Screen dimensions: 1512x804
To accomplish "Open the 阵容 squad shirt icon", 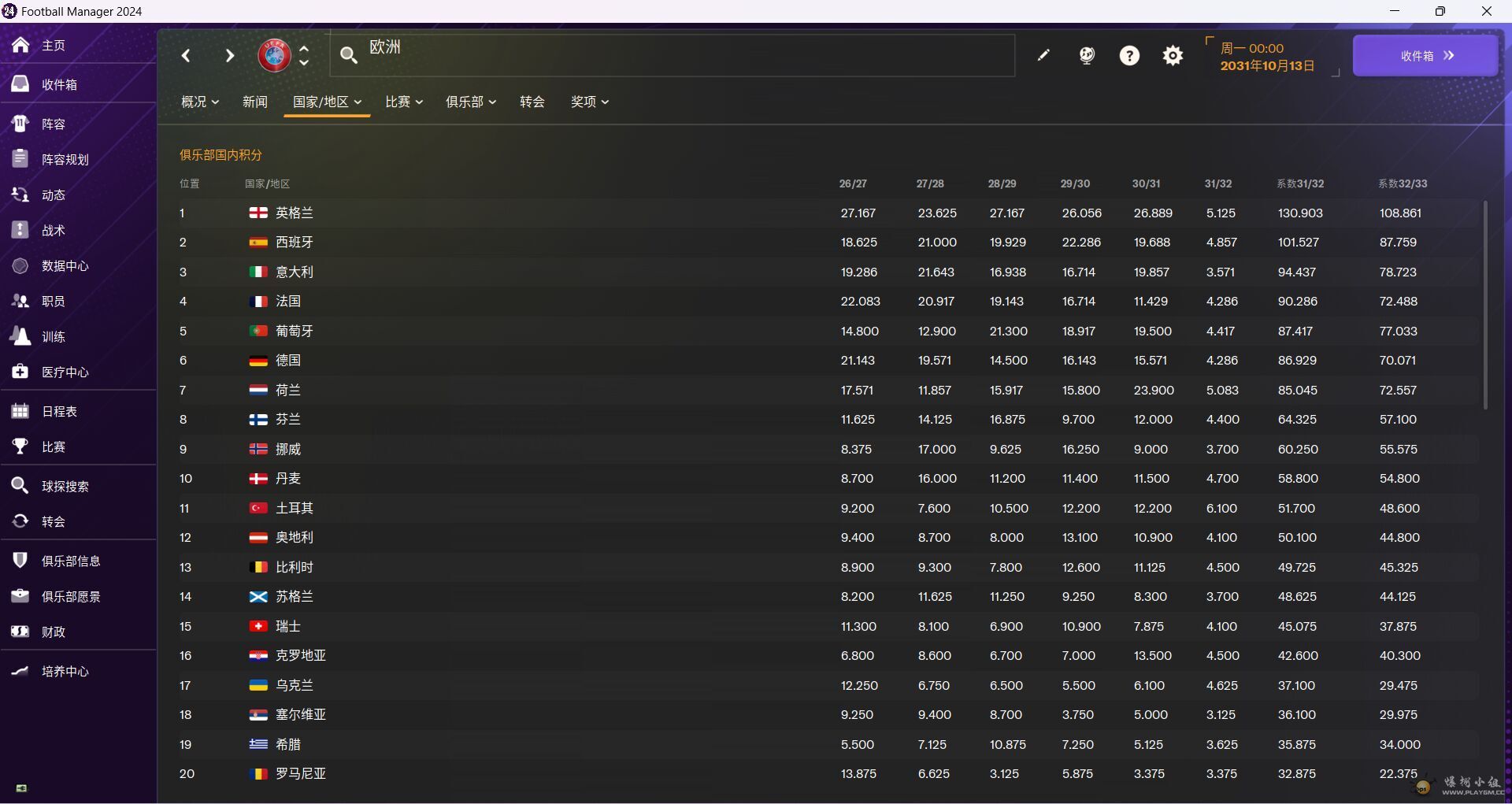I will pos(20,124).
